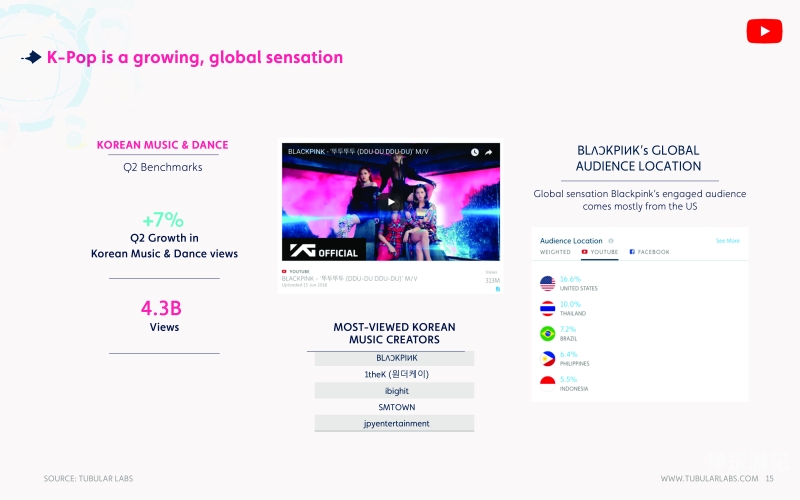800x500 pixels.
Task: Click the 5.5% Indonesia value
Action: (568, 379)
